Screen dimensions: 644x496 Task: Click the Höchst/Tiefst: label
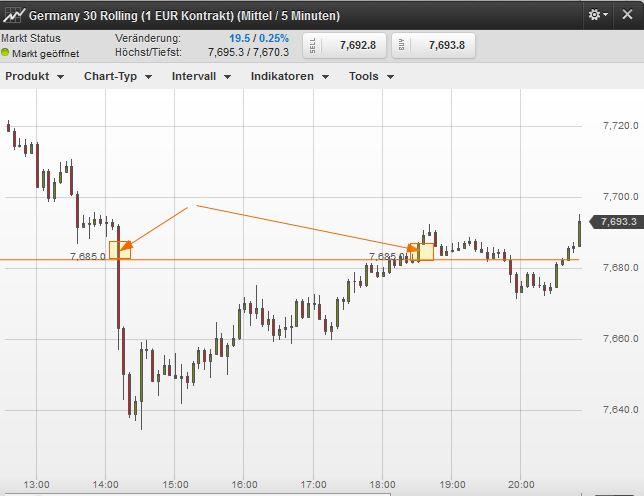(x=148, y=53)
